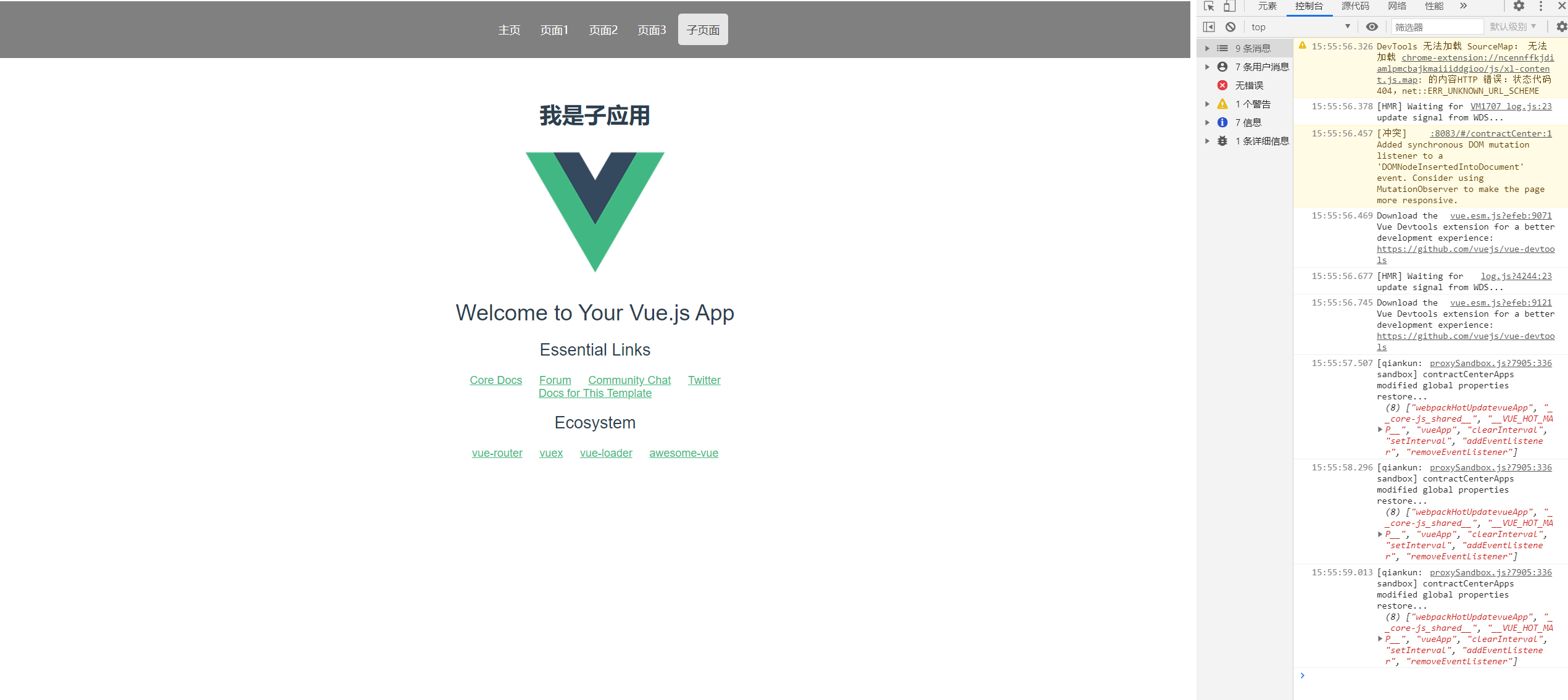The width and height of the screenshot is (1568, 700).
Task: Toggle the live expression eye icon
Action: coord(1372,27)
